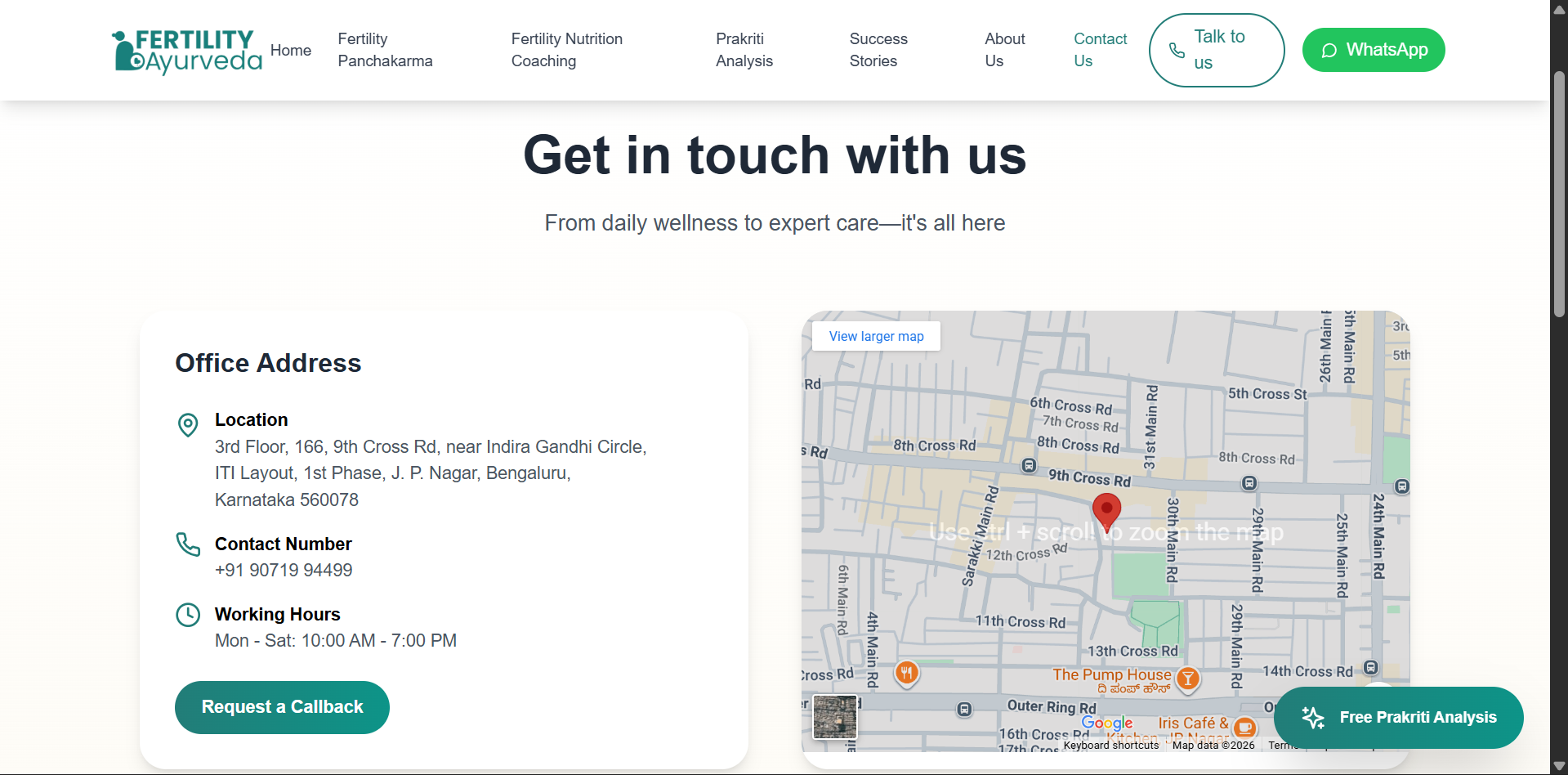Click the Free Prakriti Analysis floating button
The height and width of the screenshot is (775, 1568).
click(x=1398, y=717)
